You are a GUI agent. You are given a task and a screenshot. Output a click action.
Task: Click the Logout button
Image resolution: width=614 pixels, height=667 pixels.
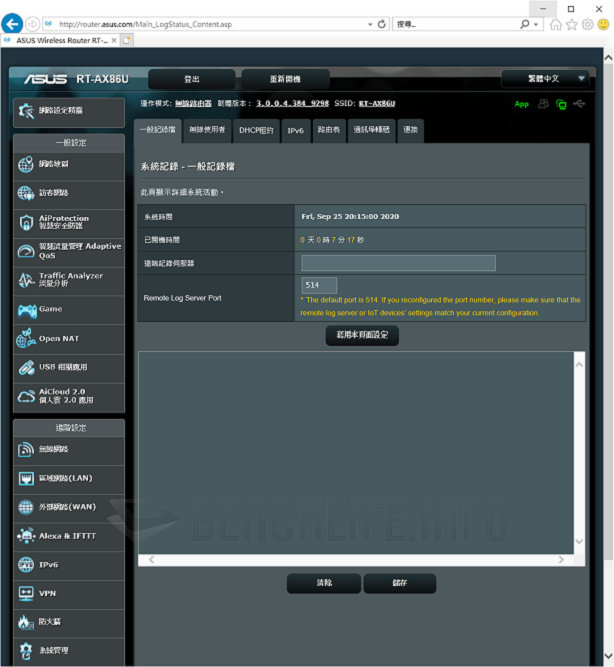point(191,79)
